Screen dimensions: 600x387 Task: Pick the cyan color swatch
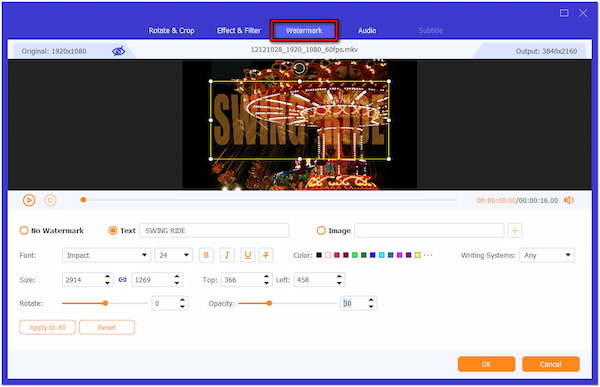pyautogui.click(x=382, y=255)
